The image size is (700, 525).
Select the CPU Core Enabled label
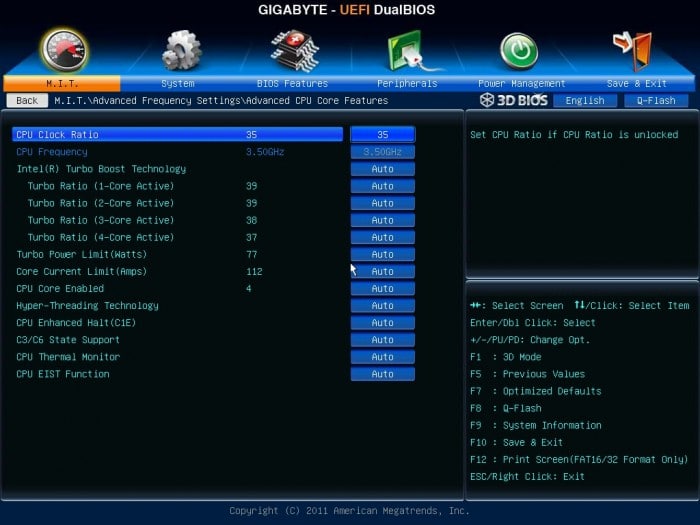60,288
